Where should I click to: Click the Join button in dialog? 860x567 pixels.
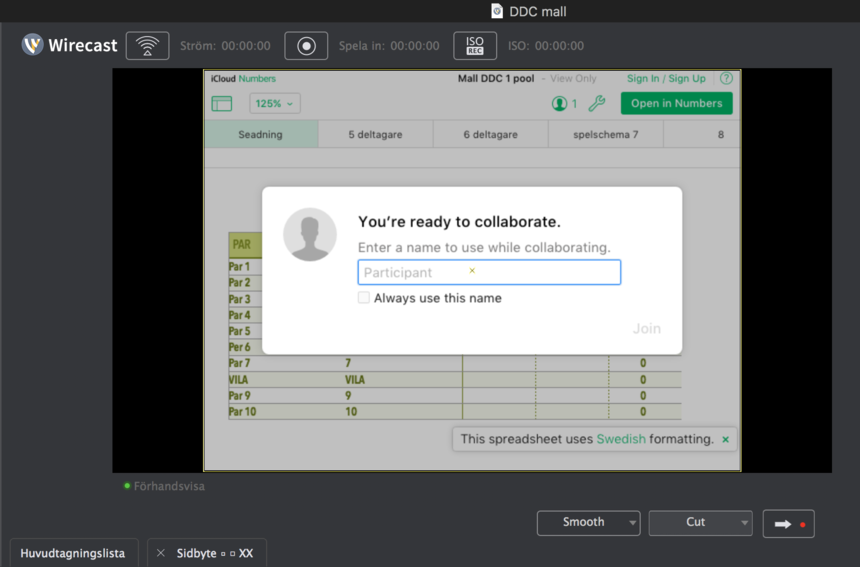[647, 328]
